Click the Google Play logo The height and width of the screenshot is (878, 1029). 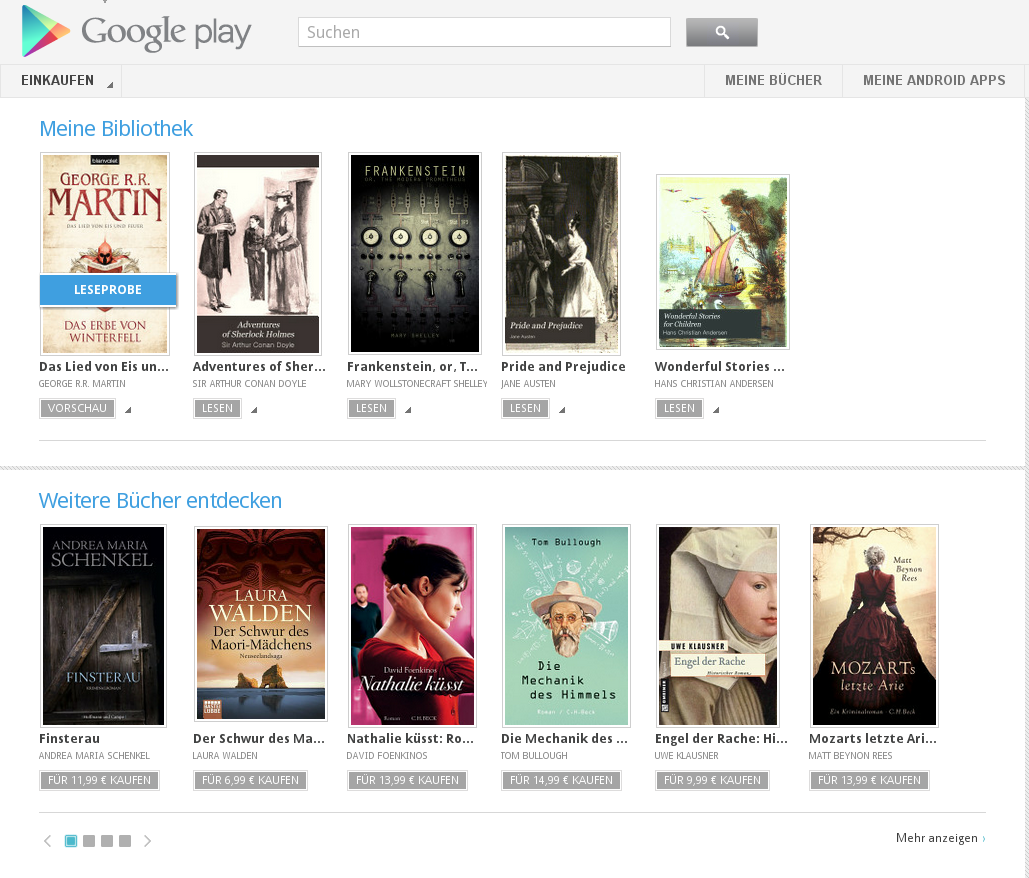point(136,31)
